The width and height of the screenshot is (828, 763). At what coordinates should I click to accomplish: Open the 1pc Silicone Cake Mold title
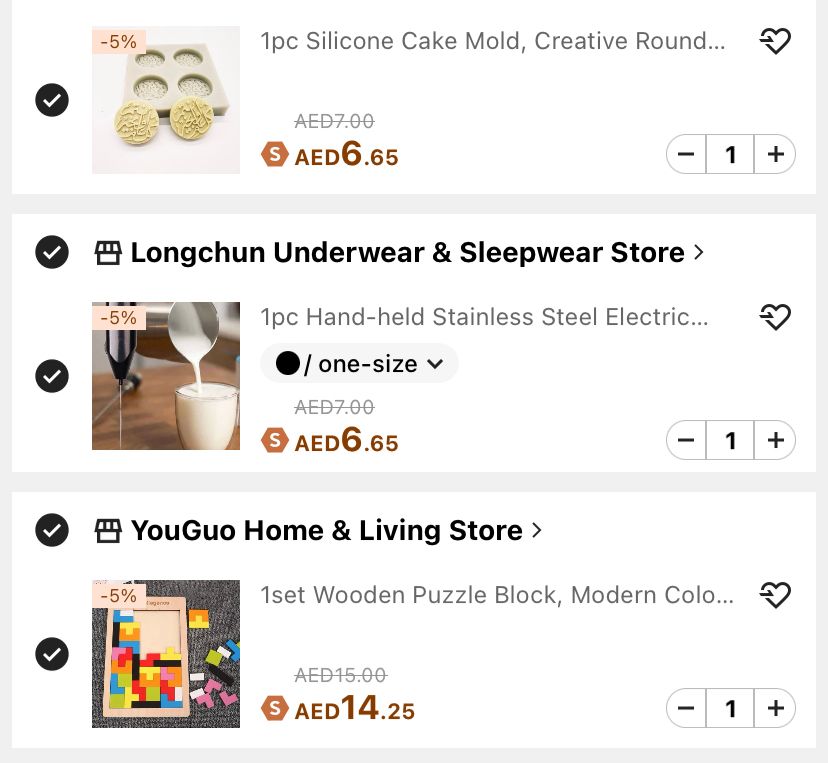click(x=492, y=42)
